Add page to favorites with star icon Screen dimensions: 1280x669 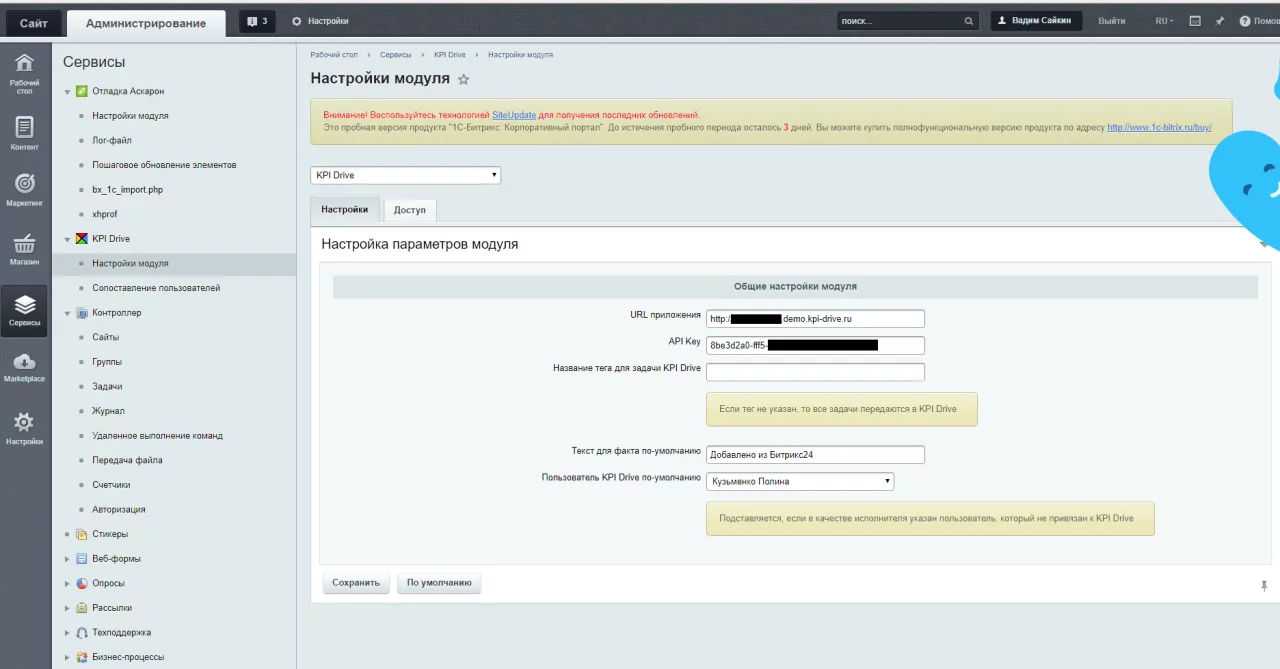[x=463, y=80]
